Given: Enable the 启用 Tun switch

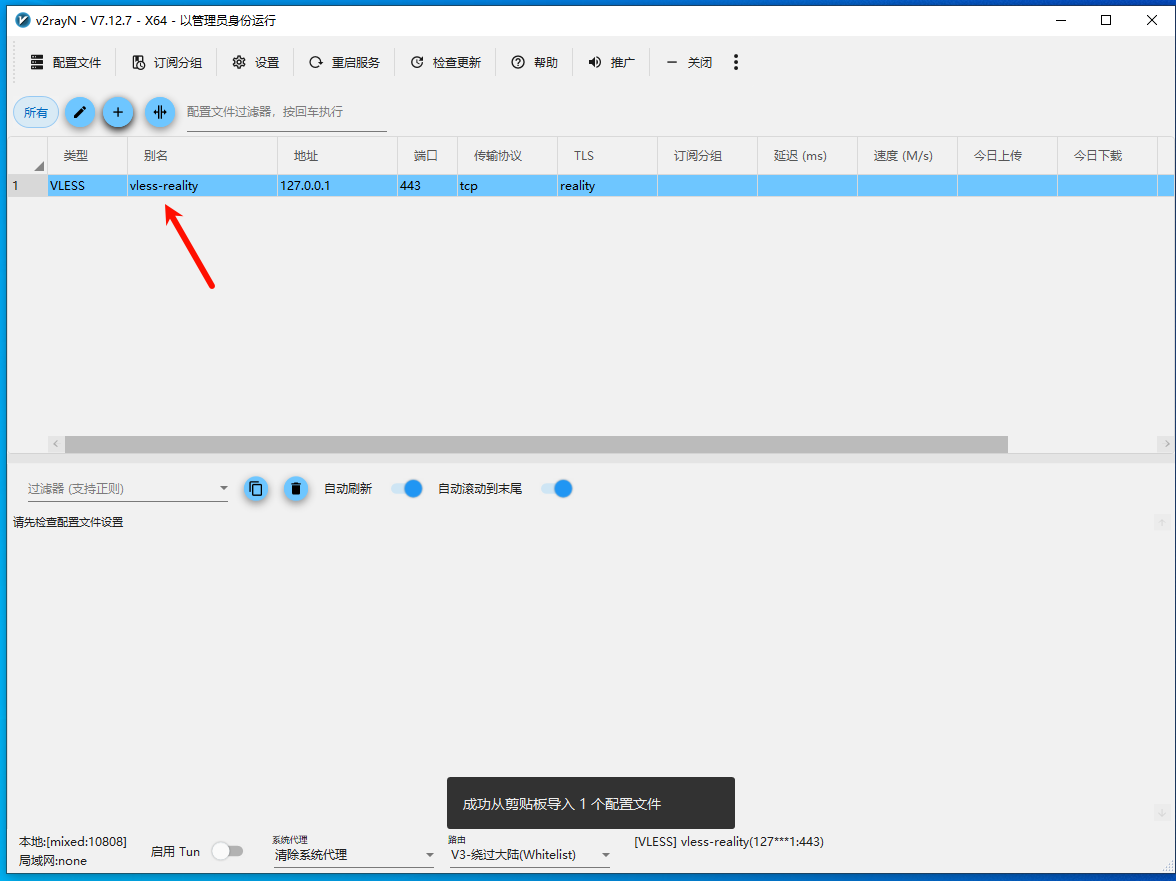Looking at the screenshot, I should click(227, 851).
